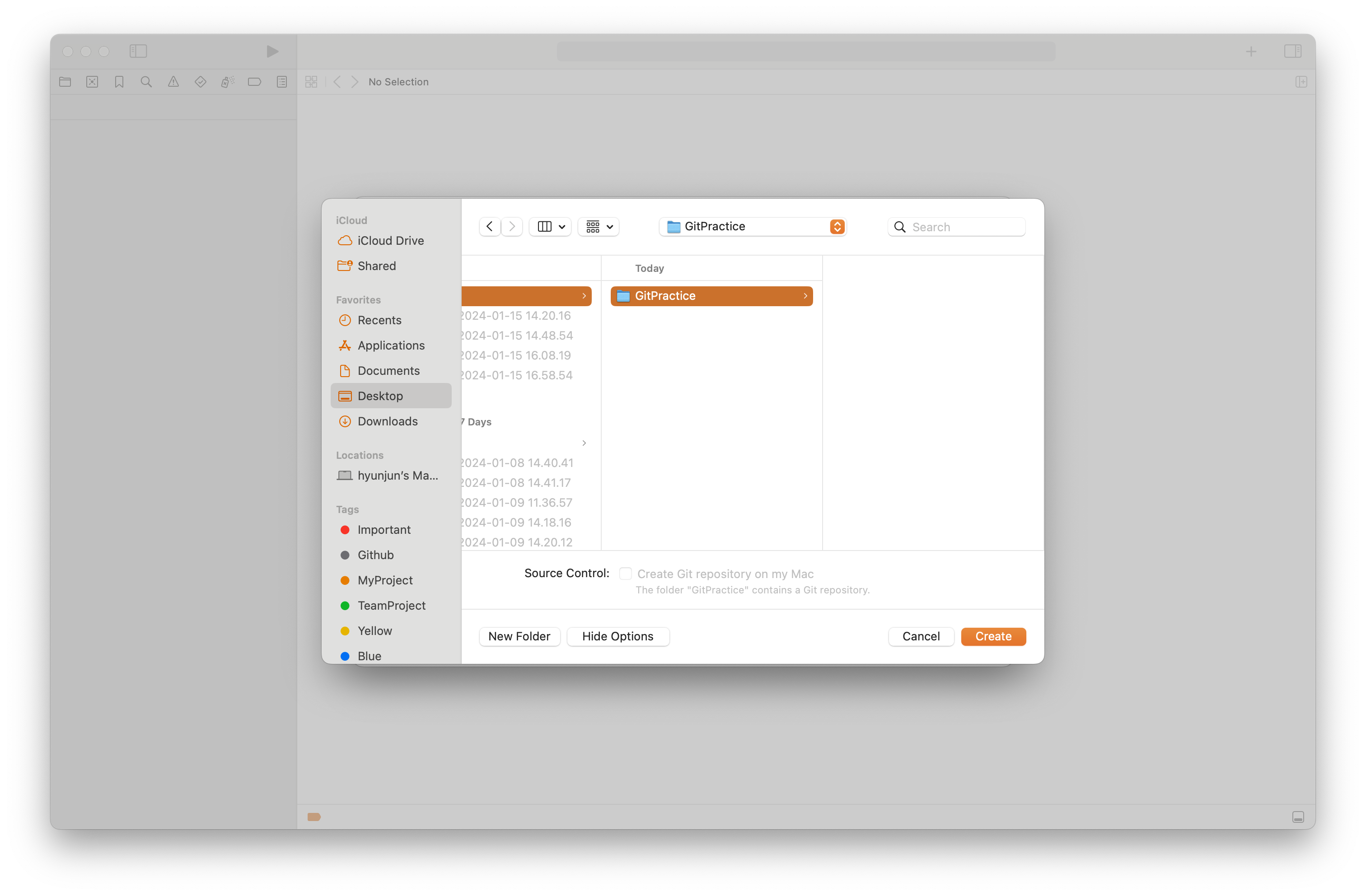The image size is (1366, 896).
Task: Click the plus Library button
Action: coord(1251,51)
